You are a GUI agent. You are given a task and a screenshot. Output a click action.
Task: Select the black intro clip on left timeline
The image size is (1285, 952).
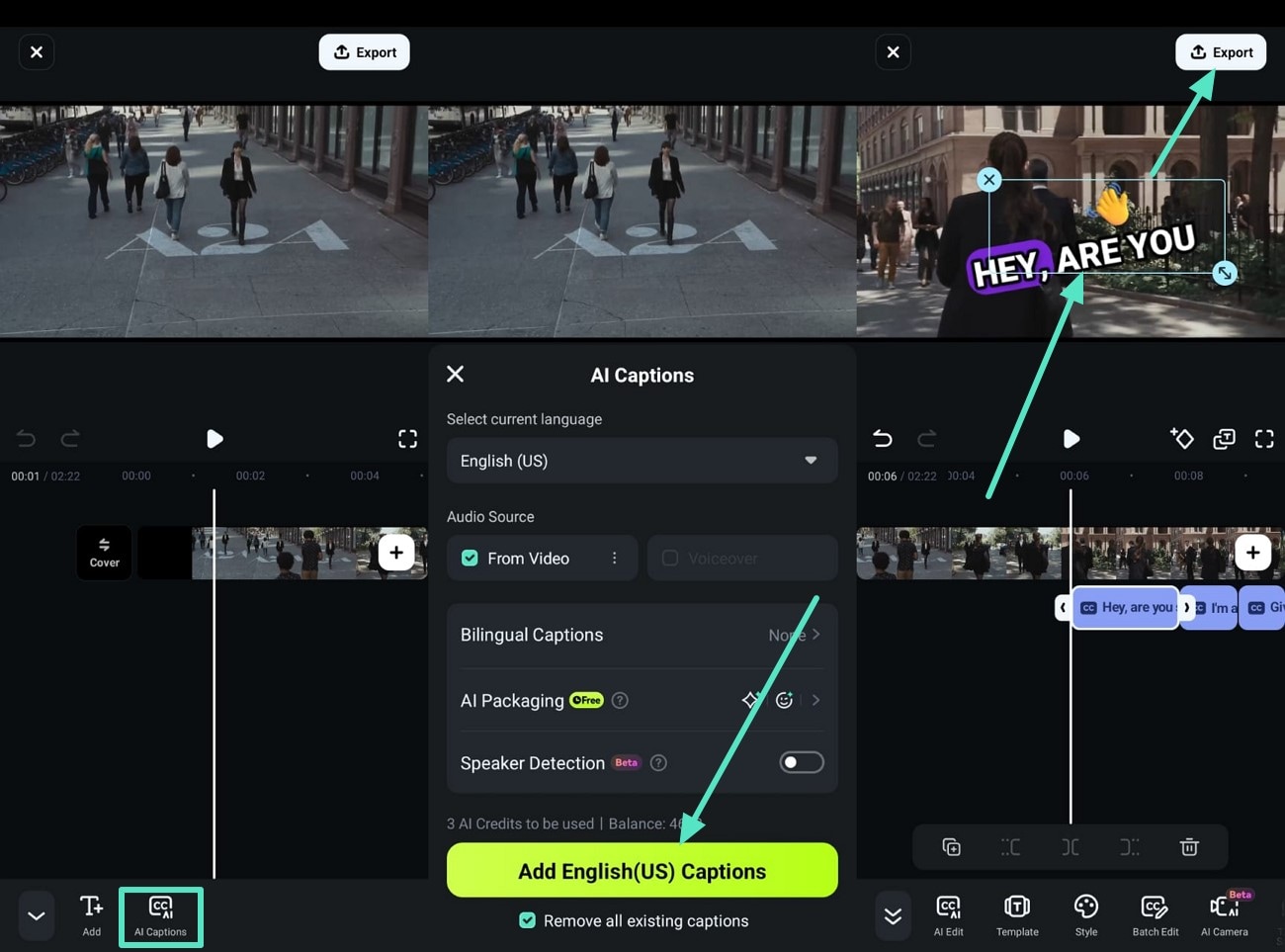(164, 553)
